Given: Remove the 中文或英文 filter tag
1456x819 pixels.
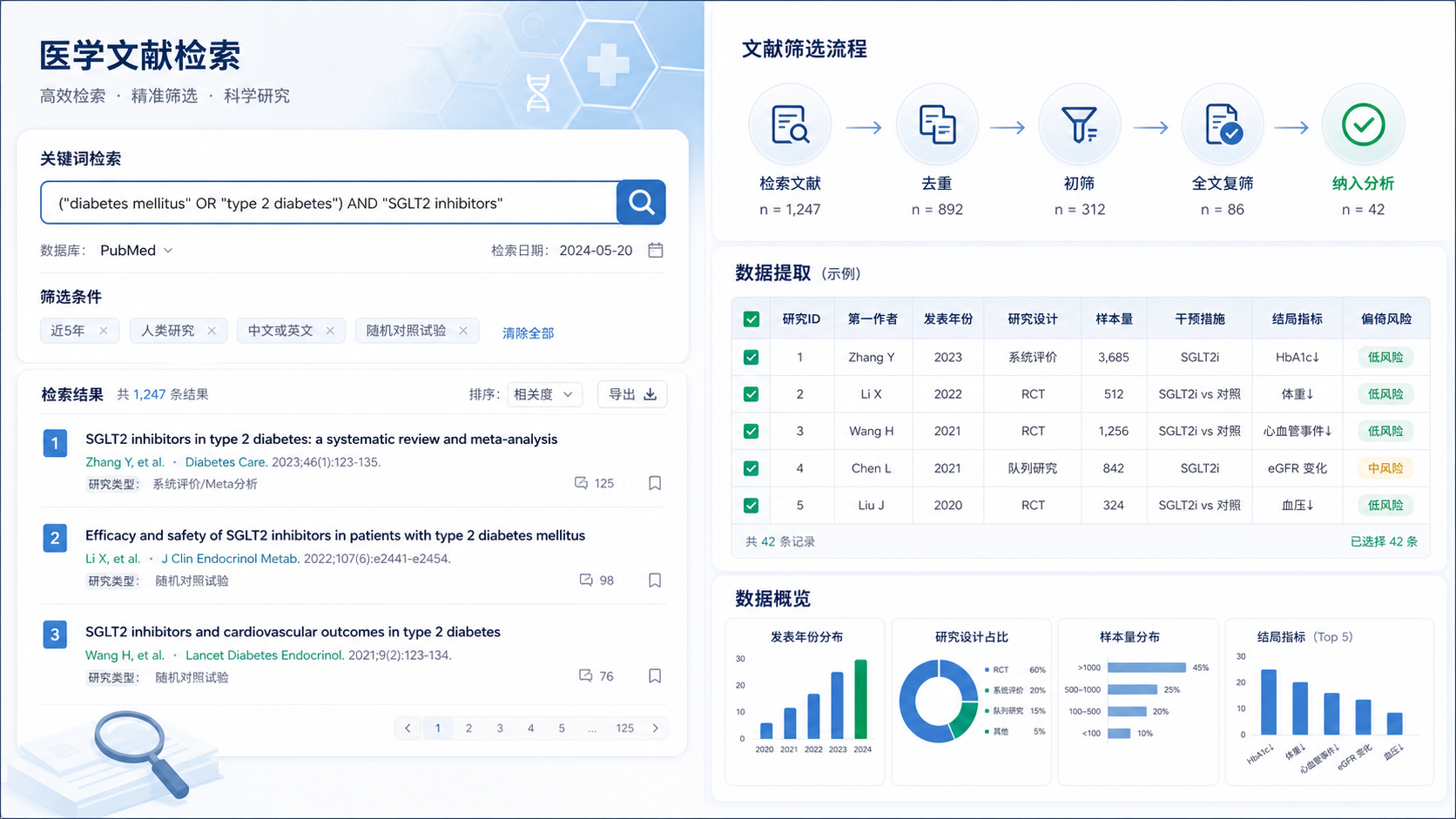Looking at the screenshot, I should coord(330,331).
